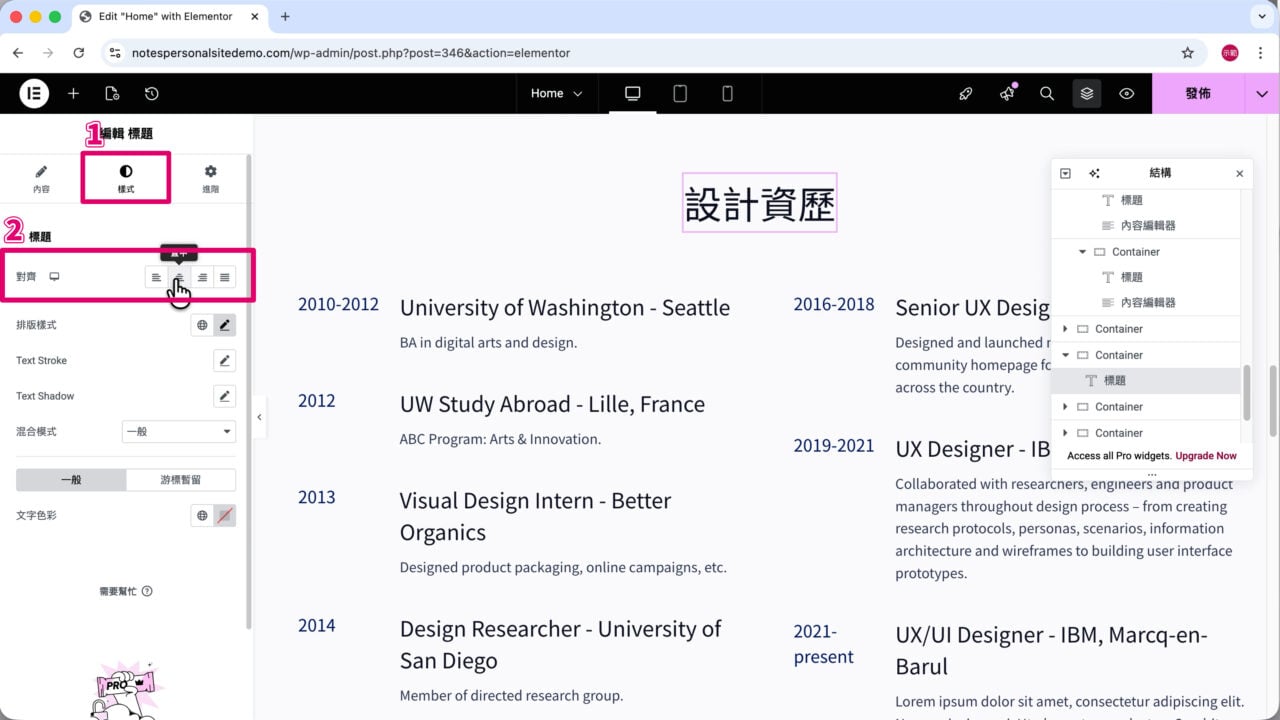Viewport: 1280px width, 720px height.
Task: Preview changes with the eye icon
Action: (x=1127, y=93)
